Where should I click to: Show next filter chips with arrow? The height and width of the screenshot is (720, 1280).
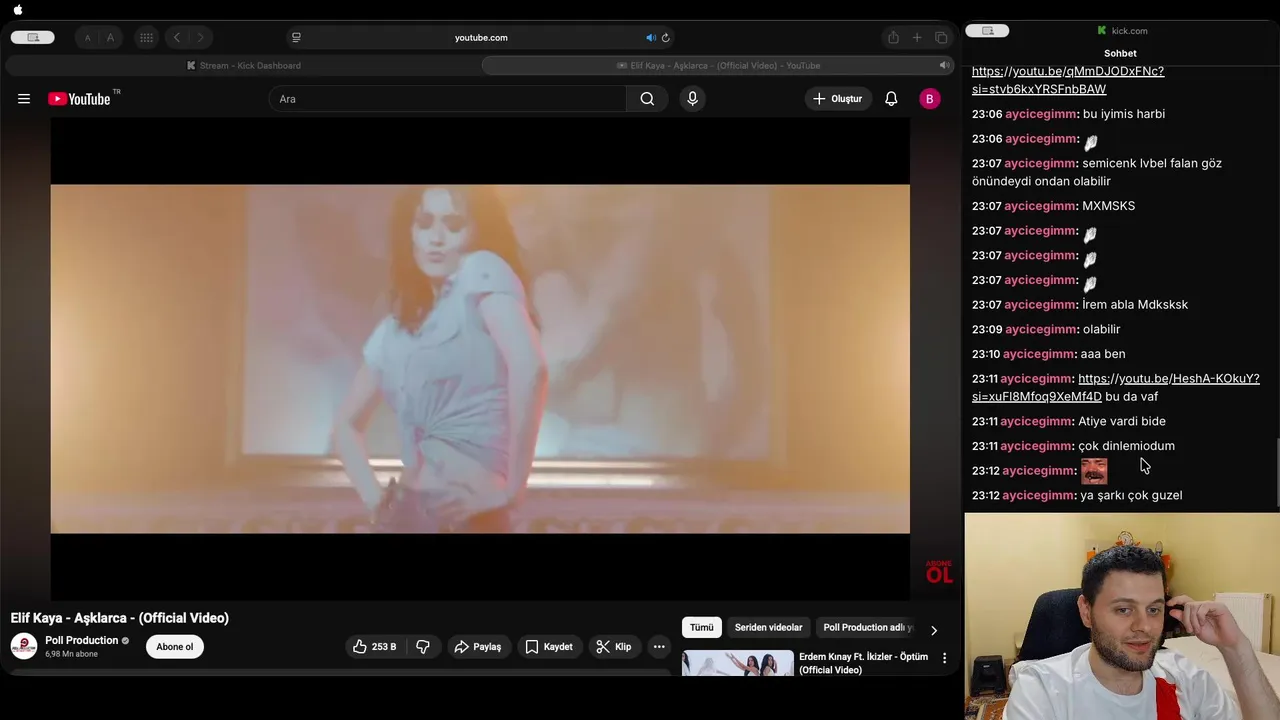pos(934,630)
